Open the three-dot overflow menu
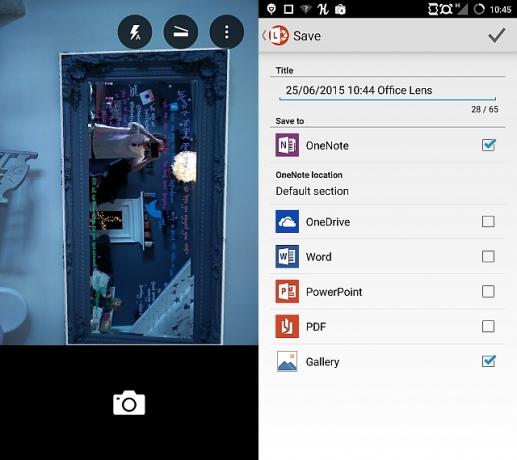The image size is (517, 460). 227,32
